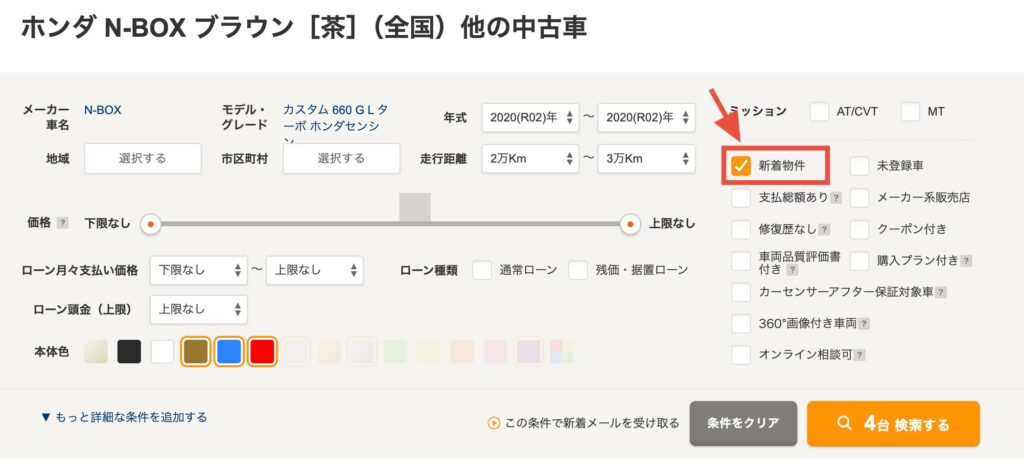Tick the 修復歴なし checkbox
The width and height of the screenshot is (1024, 473).
[741, 229]
